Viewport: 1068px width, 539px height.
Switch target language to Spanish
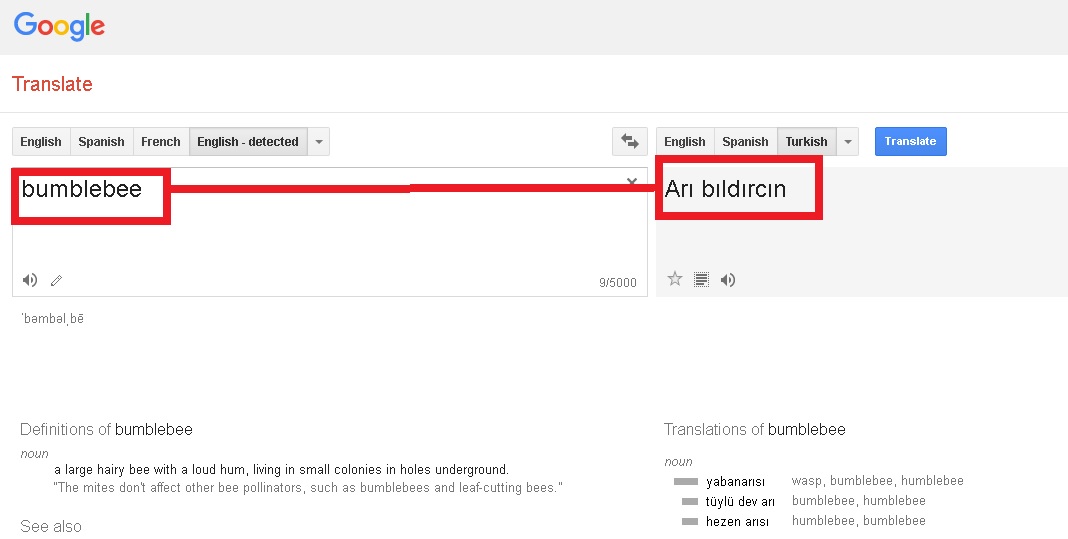coord(745,142)
